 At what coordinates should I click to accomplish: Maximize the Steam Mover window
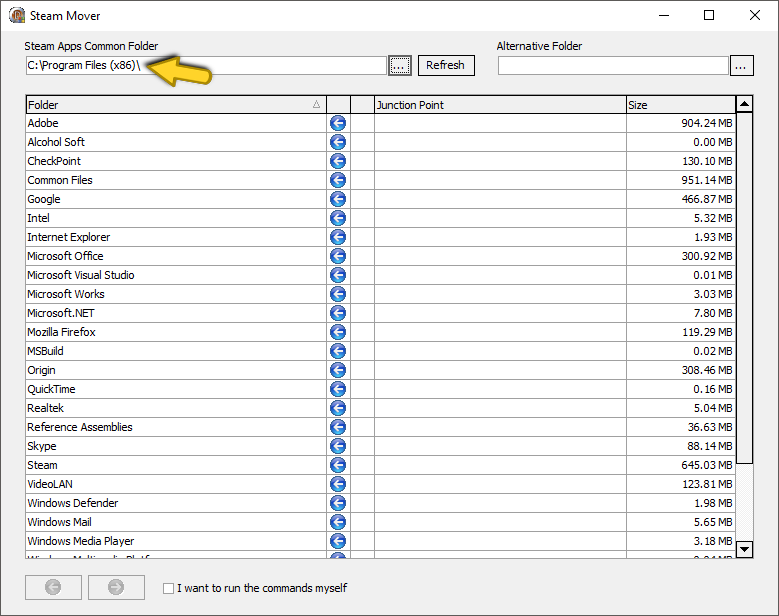[x=709, y=15]
